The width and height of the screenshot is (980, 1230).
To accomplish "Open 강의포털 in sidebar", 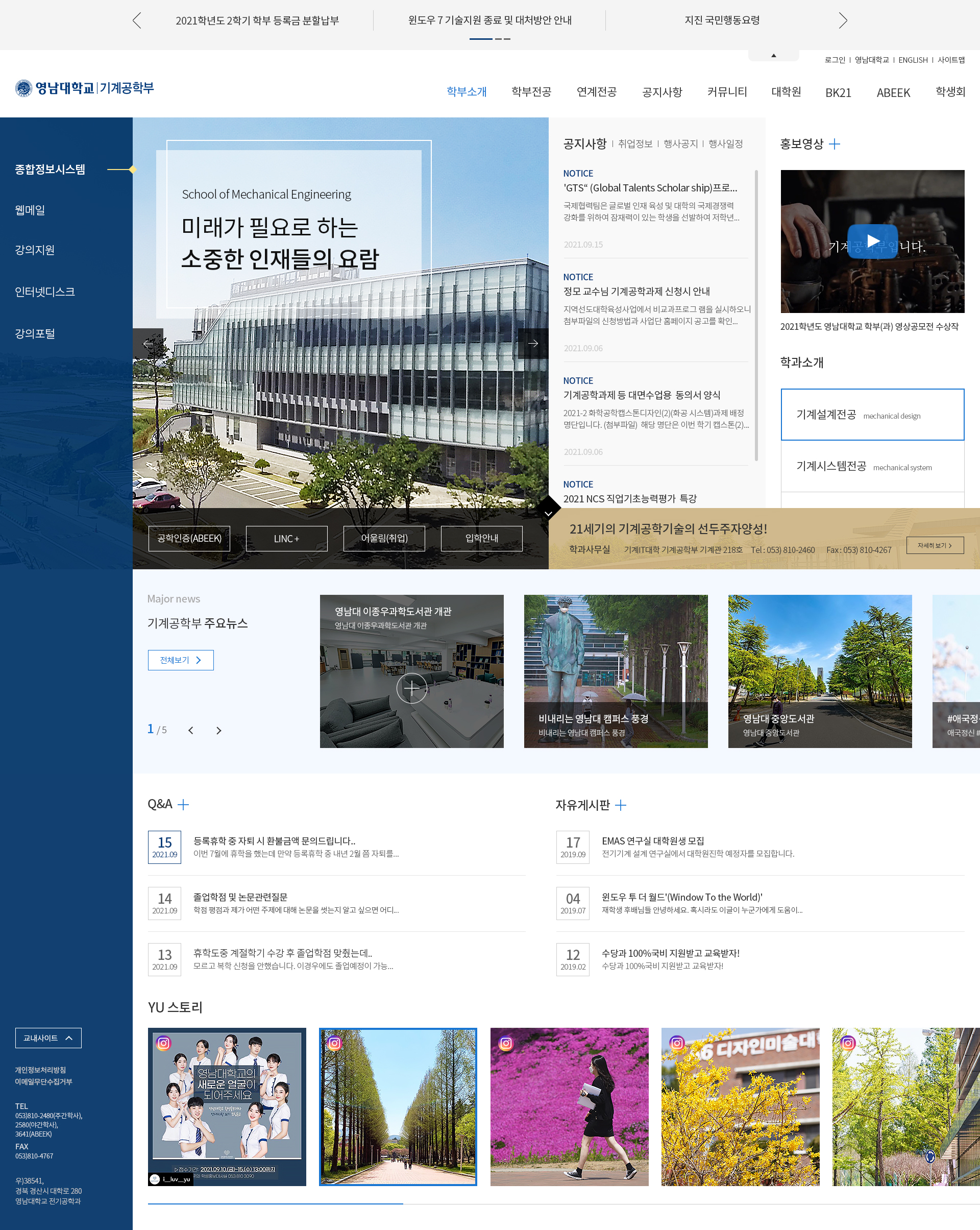I will 35,333.
